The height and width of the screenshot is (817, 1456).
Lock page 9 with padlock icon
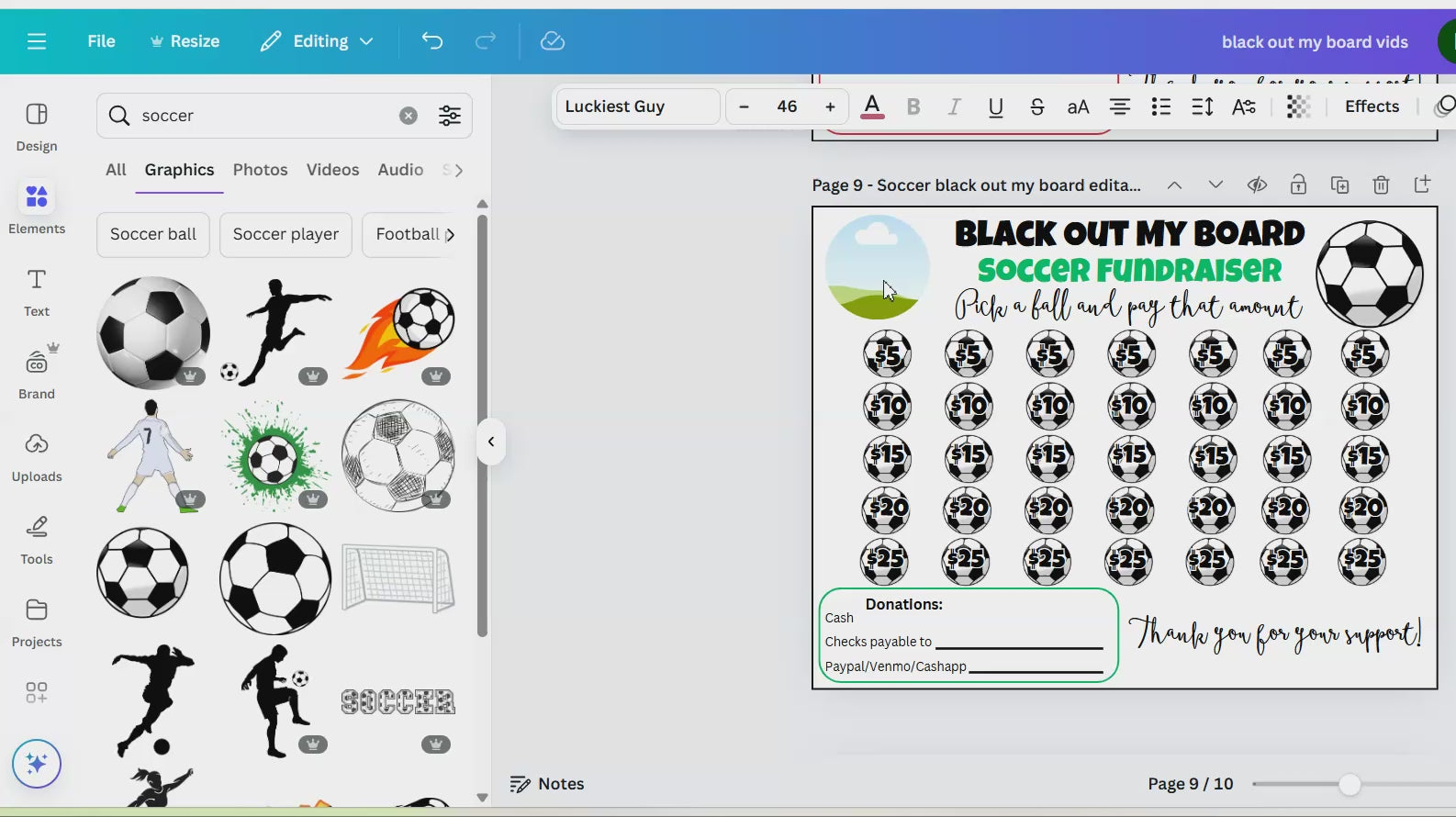[x=1298, y=185]
